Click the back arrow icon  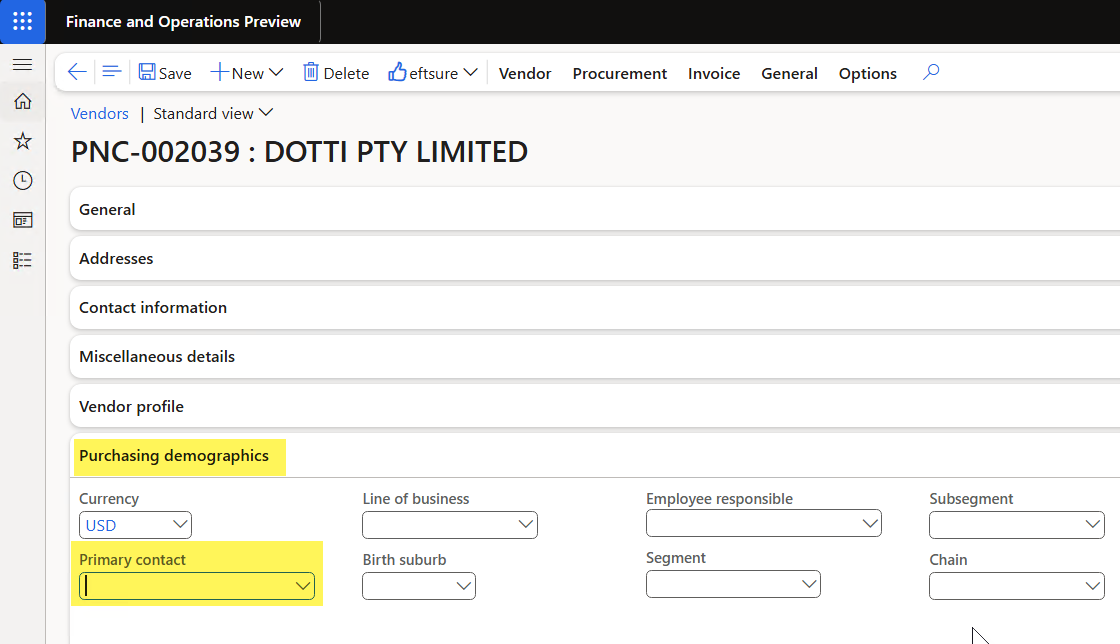click(76, 72)
